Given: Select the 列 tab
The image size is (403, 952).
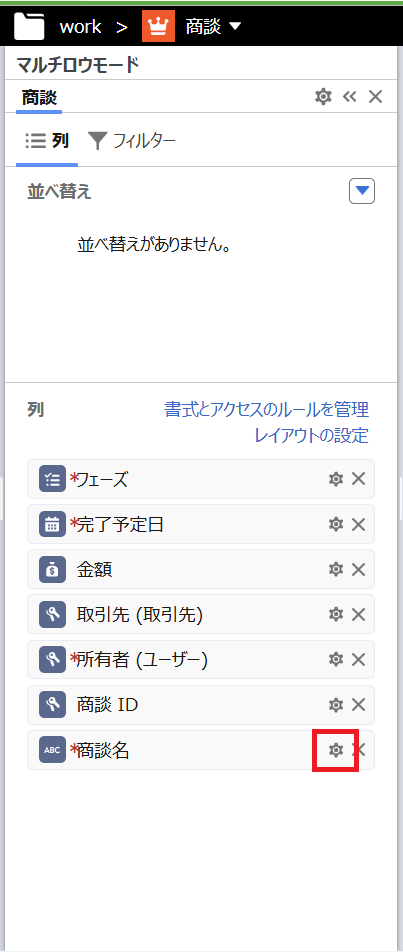Looking at the screenshot, I should point(47,141).
